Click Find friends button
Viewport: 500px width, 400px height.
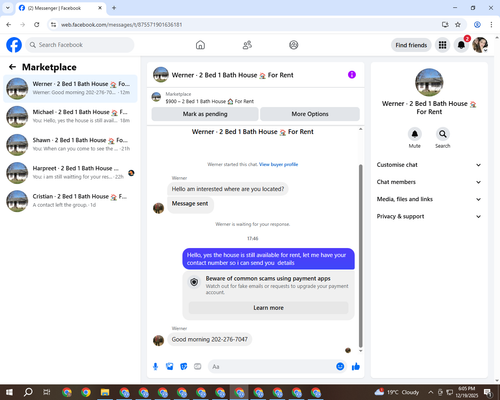411,45
